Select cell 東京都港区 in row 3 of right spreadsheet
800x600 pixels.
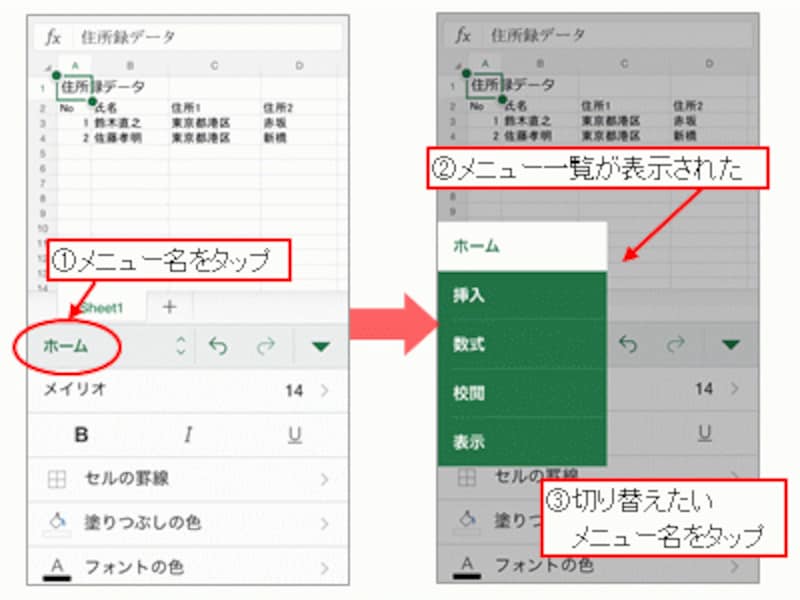coord(611,121)
